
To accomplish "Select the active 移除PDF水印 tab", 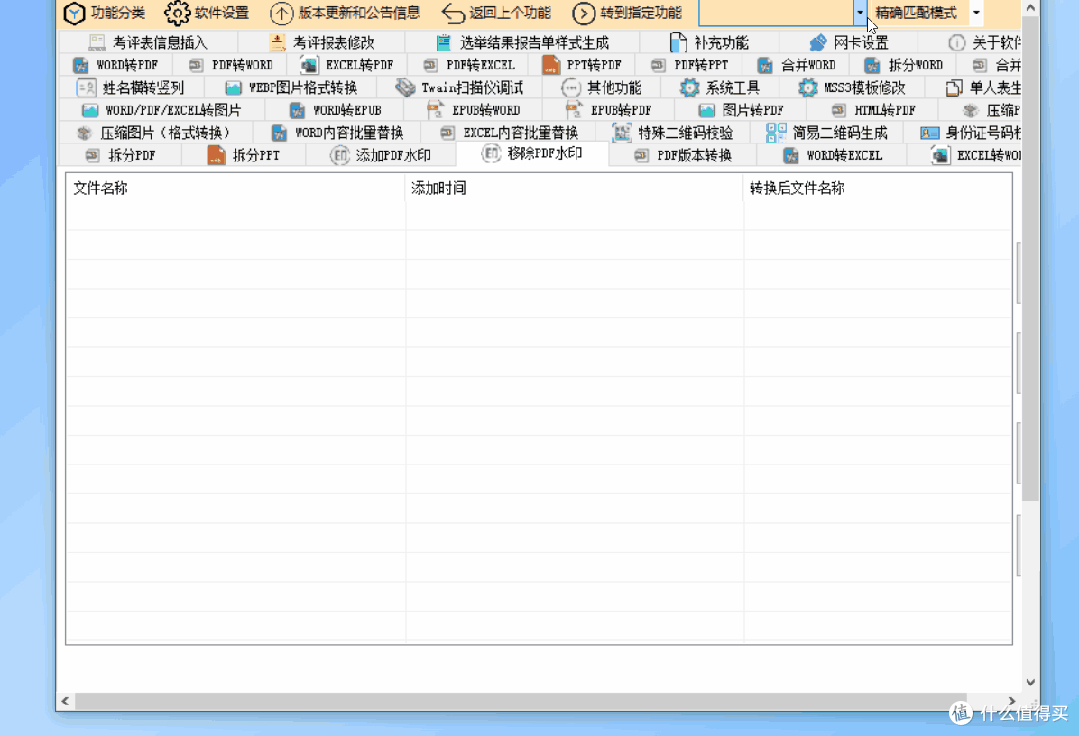I will click(x=532, y=153).
